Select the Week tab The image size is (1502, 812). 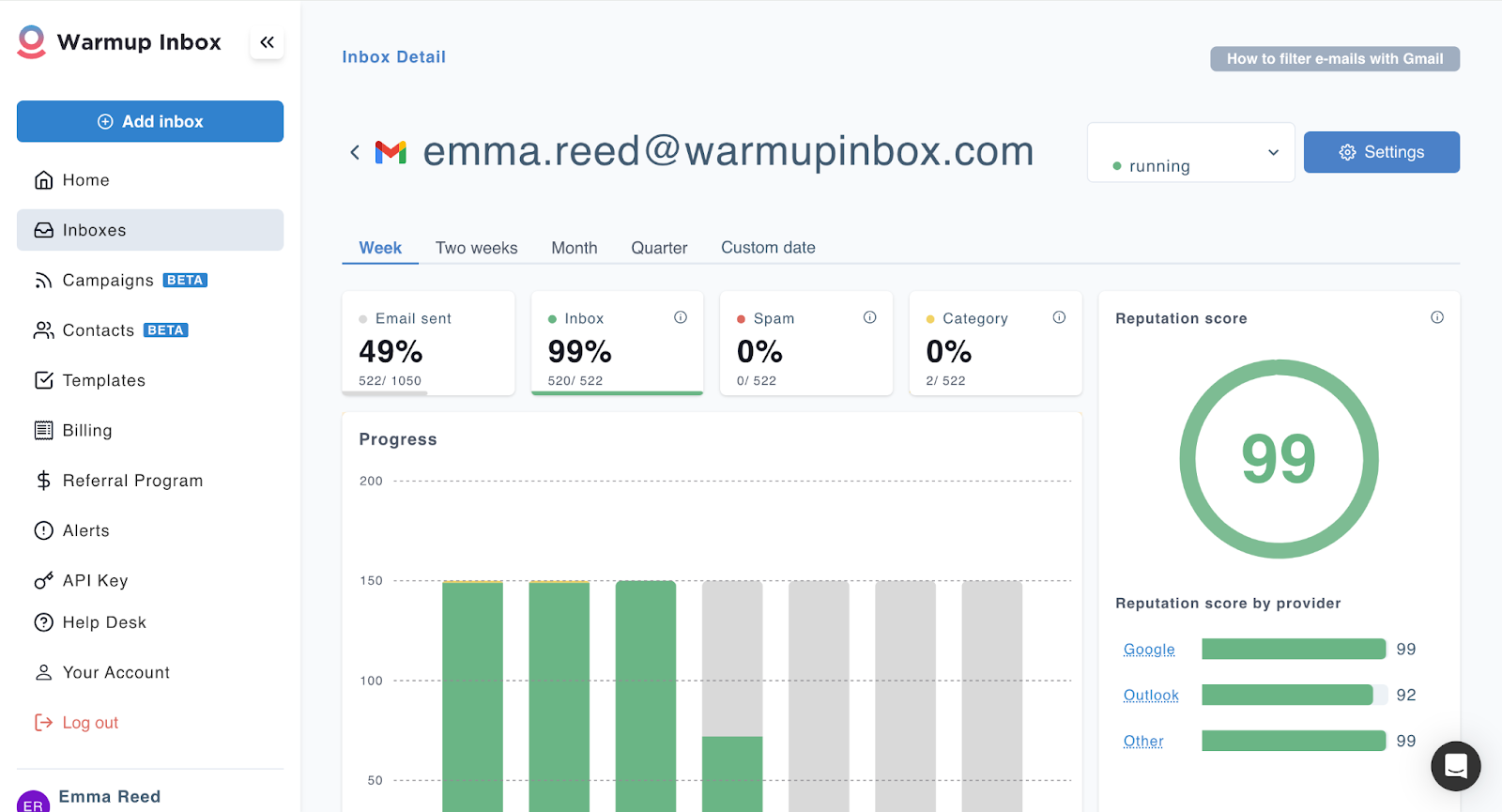click(x=380, y=248)
